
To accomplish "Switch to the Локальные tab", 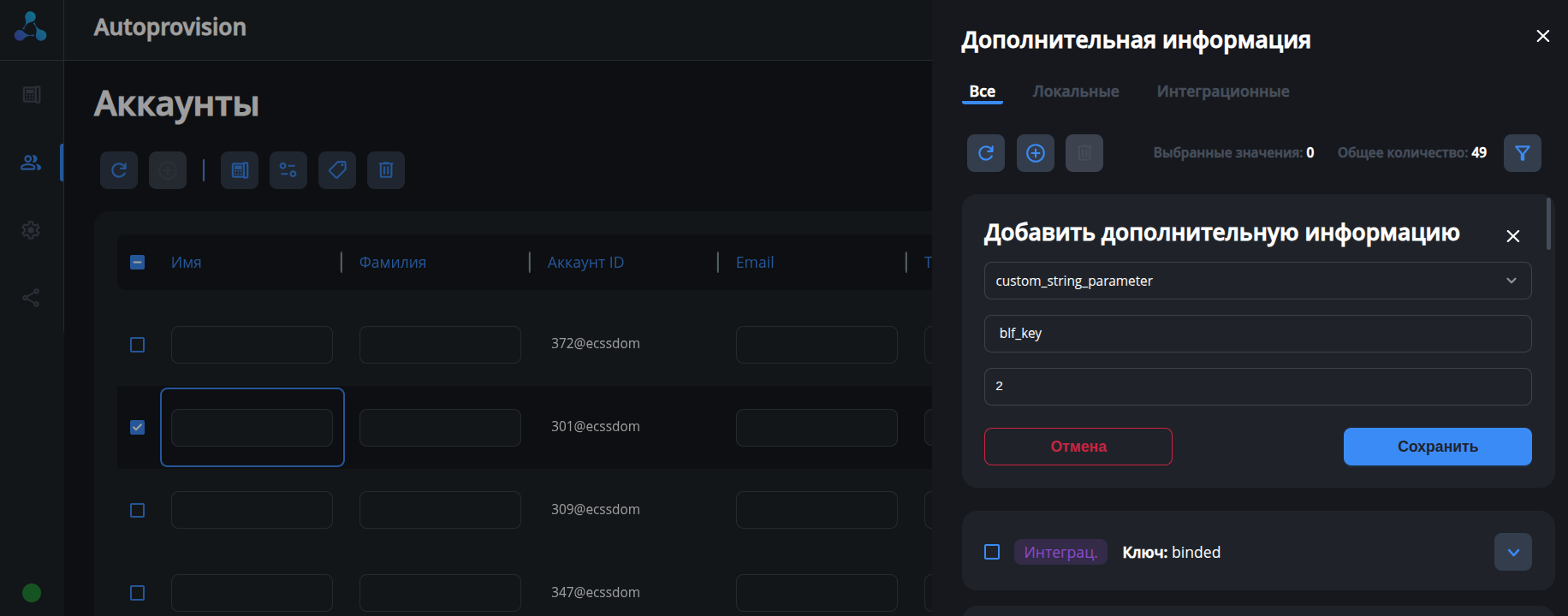I will click(1075, 92).
